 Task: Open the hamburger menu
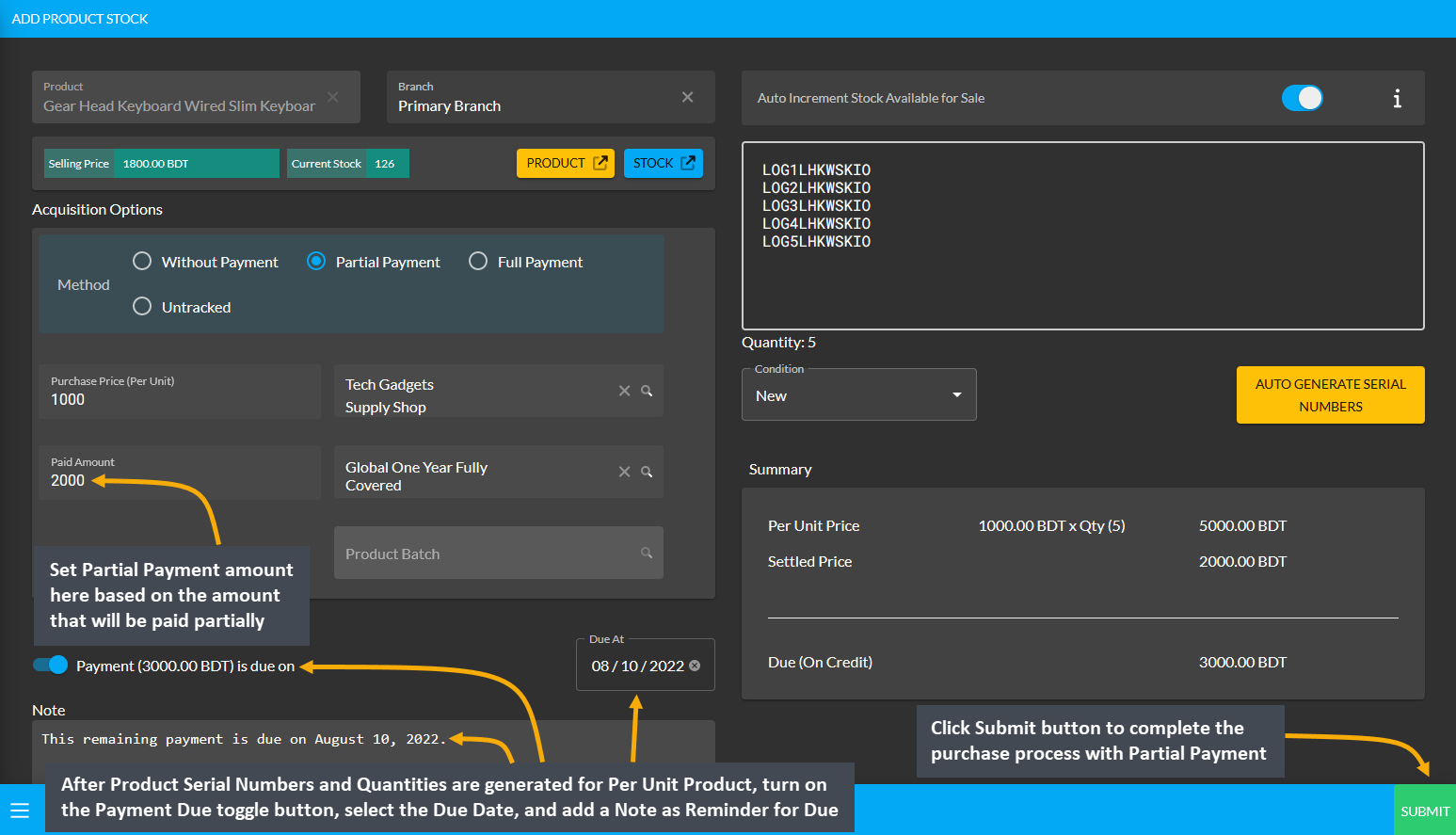(20, 811)
